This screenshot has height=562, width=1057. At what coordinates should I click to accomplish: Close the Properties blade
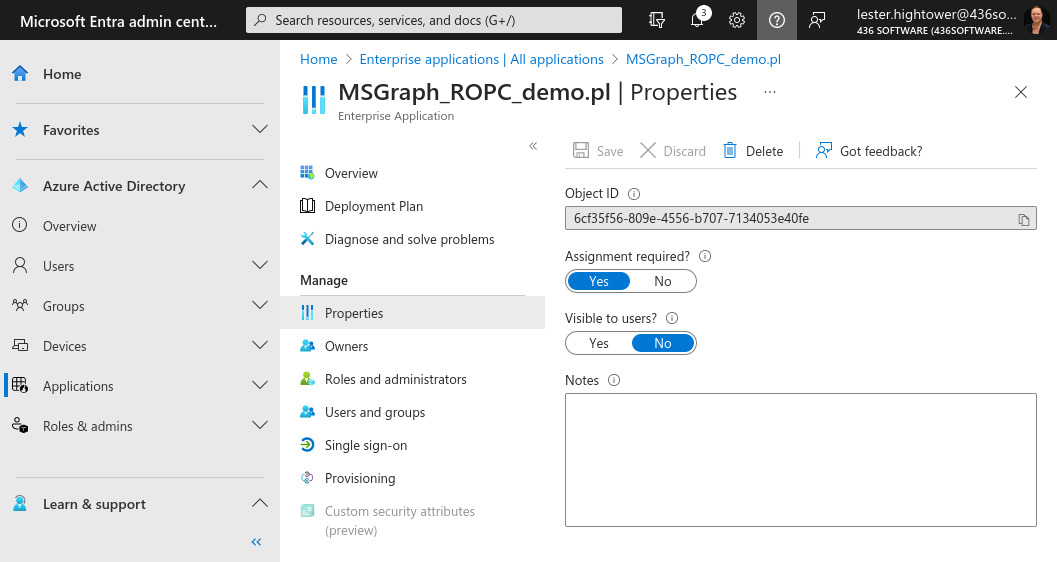[1021, 92]
